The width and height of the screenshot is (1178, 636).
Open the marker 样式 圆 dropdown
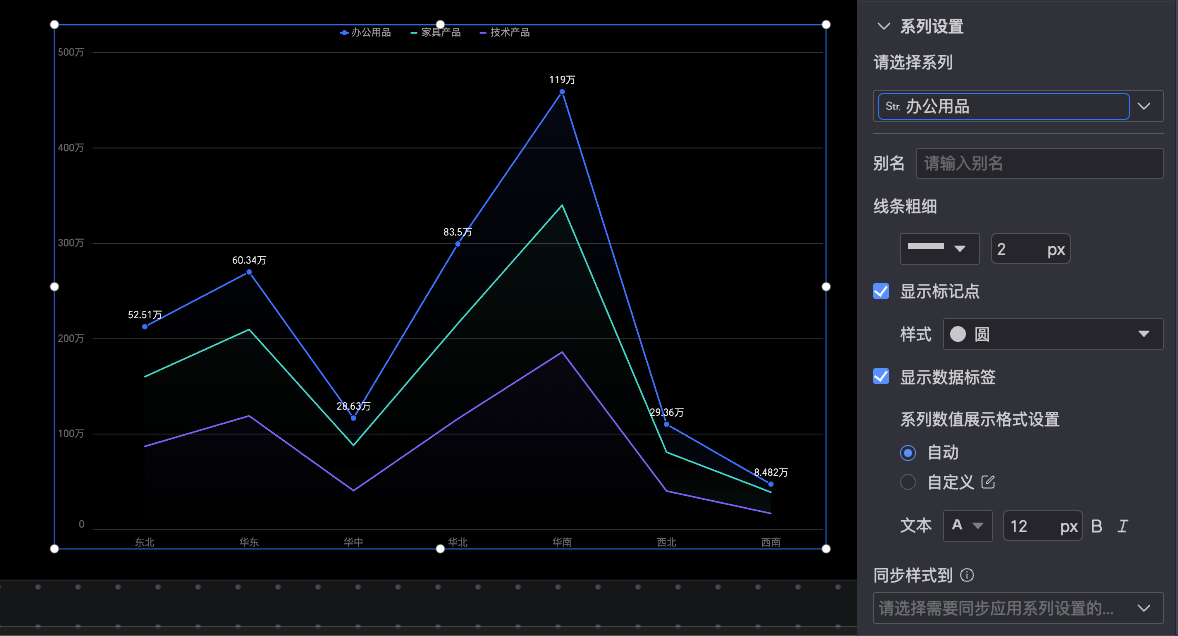pyautogui.click(x=1053, y=334)
